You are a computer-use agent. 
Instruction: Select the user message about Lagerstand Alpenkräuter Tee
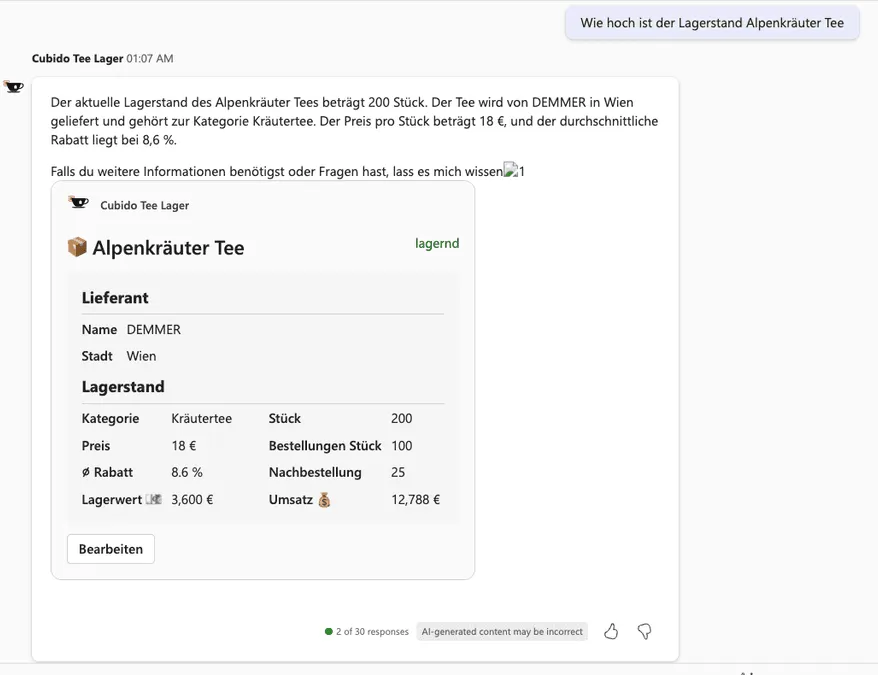(x=711, y=23)
